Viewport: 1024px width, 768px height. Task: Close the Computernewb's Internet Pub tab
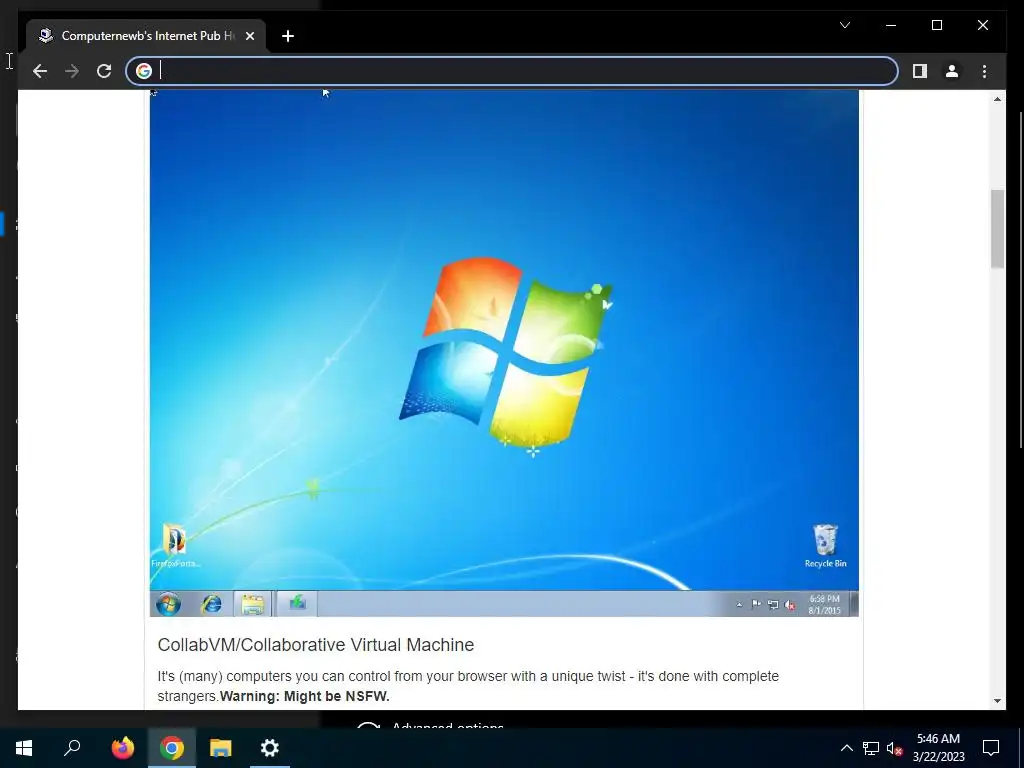[x=249, y=36]
